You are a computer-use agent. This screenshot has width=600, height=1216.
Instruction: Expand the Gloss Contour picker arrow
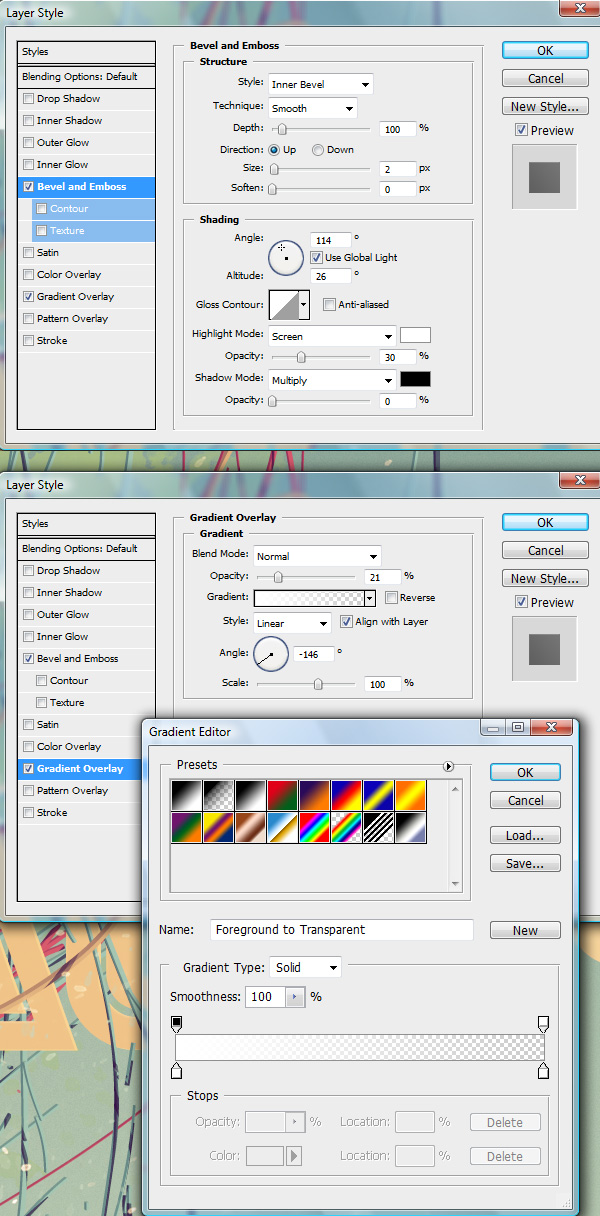point(303,304)
